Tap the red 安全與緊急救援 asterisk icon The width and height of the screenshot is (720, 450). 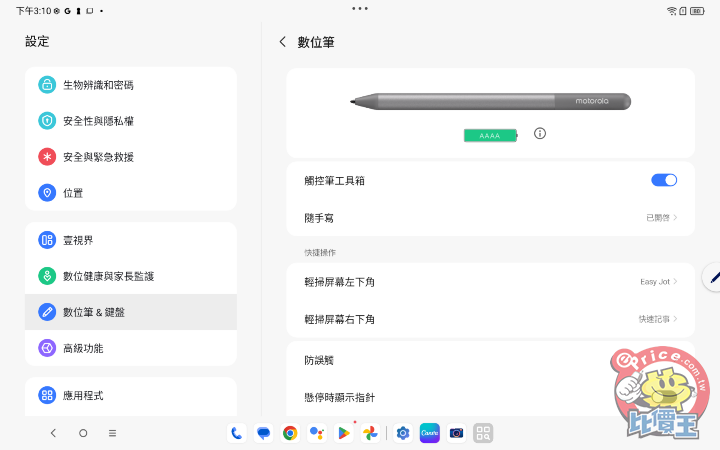[x=47, y=157]
